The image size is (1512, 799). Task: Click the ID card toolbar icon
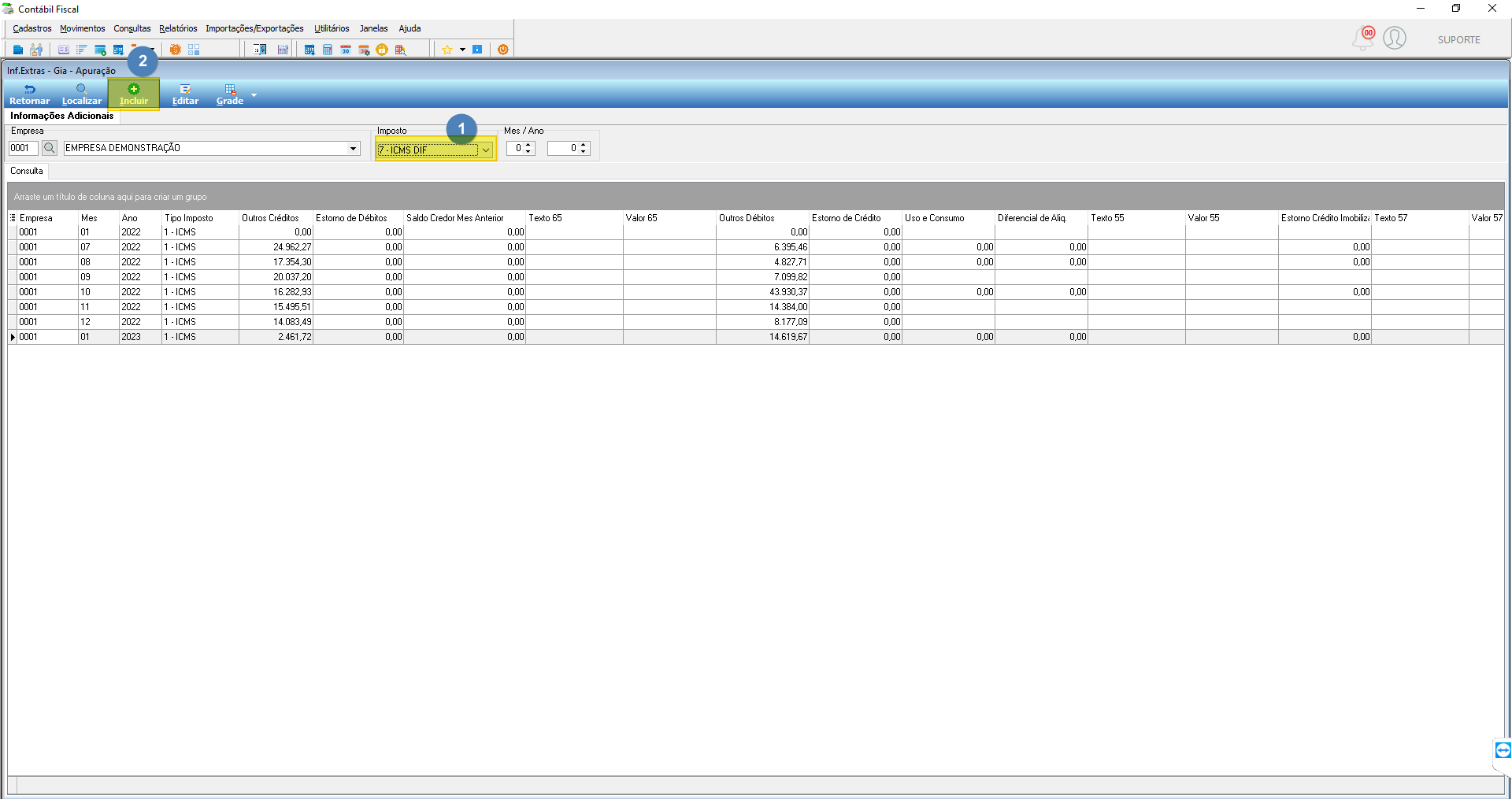coord(64,50)
